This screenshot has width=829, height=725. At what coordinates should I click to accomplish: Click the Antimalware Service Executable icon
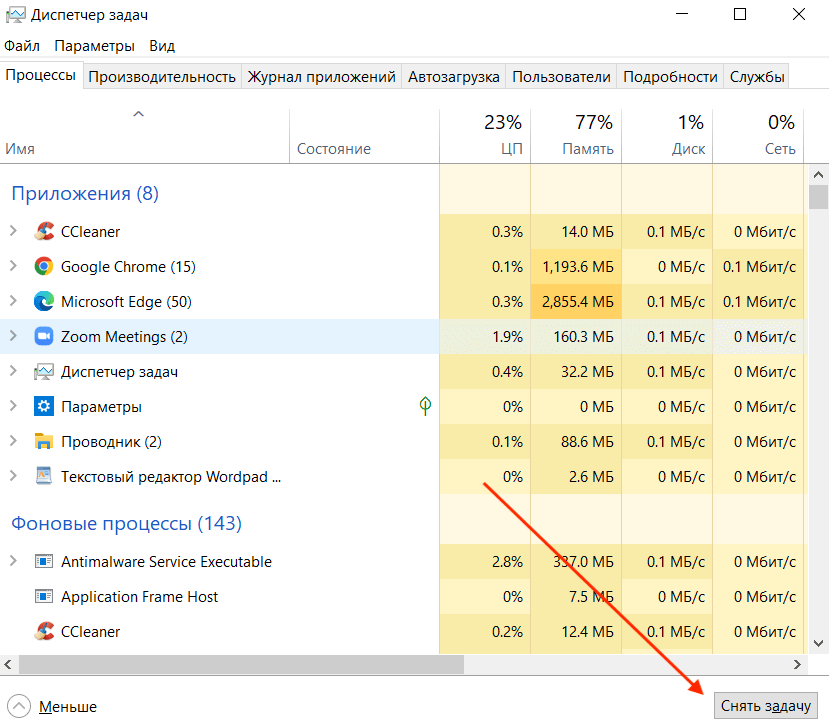click(44, 561)
